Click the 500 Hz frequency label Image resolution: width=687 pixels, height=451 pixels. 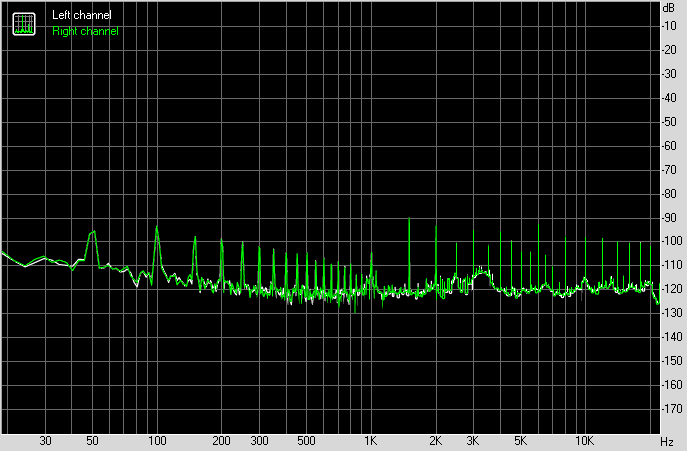point(306,441)
